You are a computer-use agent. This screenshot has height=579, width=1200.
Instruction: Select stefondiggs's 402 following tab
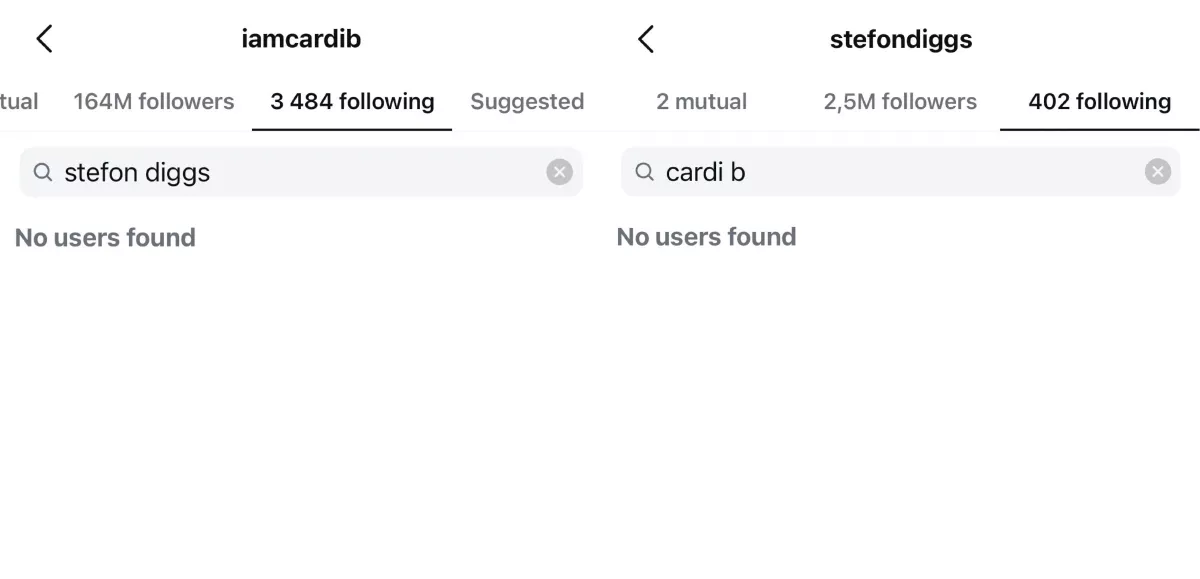click(1099, 101)
